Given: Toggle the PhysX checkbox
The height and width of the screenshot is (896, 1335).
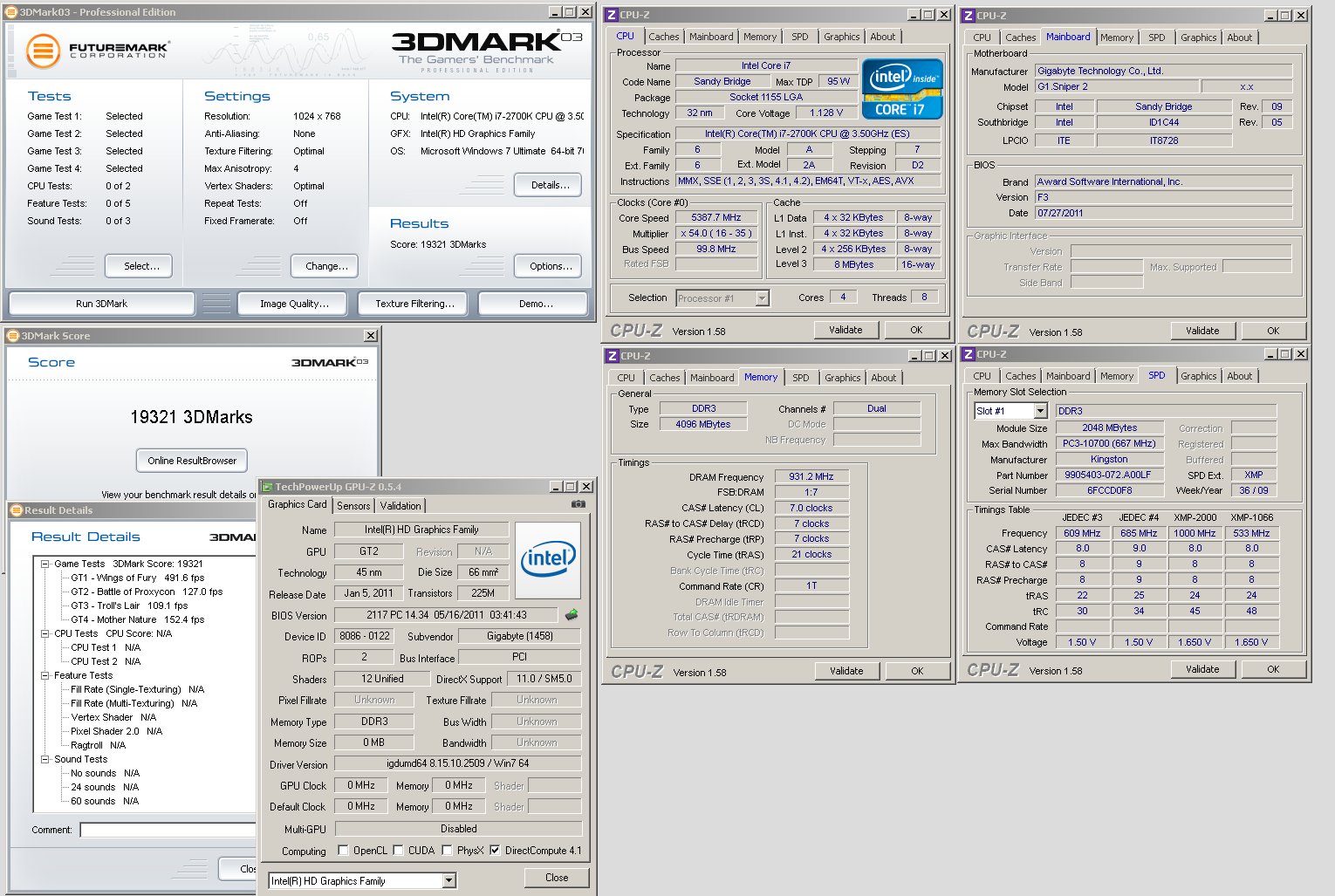Looking at the screenshot, I should 448,851.
